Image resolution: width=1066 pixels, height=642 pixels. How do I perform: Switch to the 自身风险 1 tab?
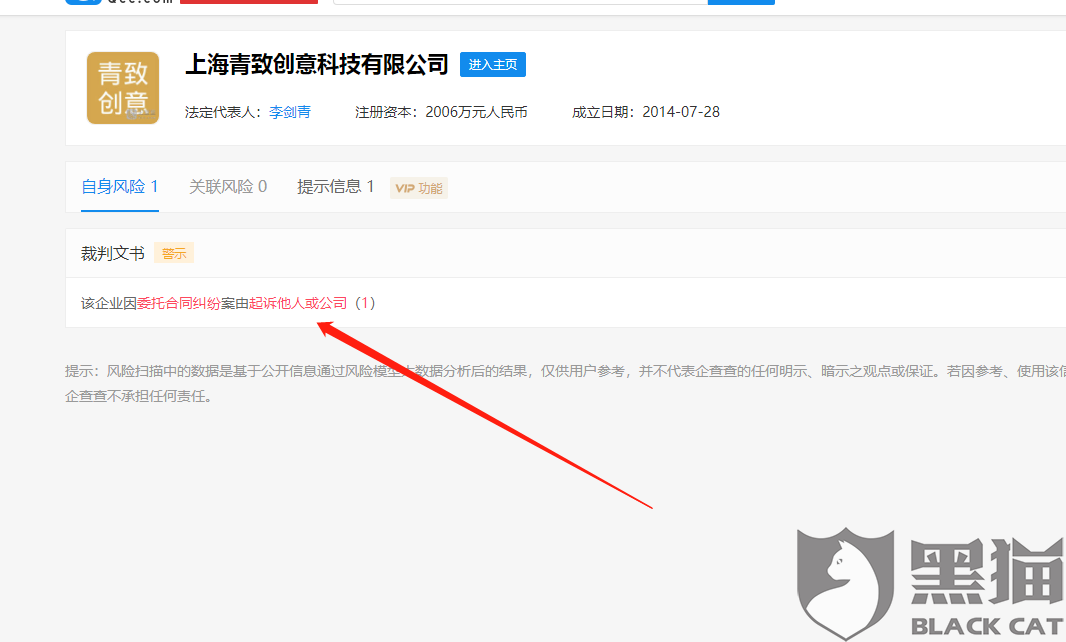pos(120,186)
